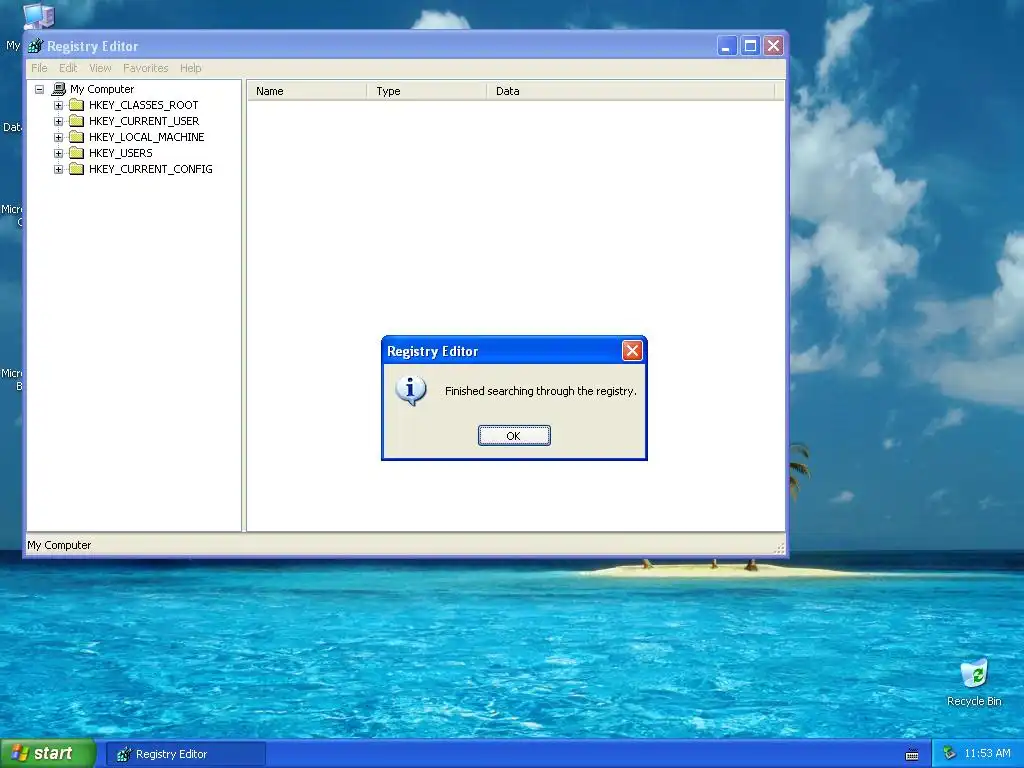The width and height of the screenshot is (1024, 768).
Task: Click the My Computer desktop icon
Action: pyautogui.click(x=38, y=16)
